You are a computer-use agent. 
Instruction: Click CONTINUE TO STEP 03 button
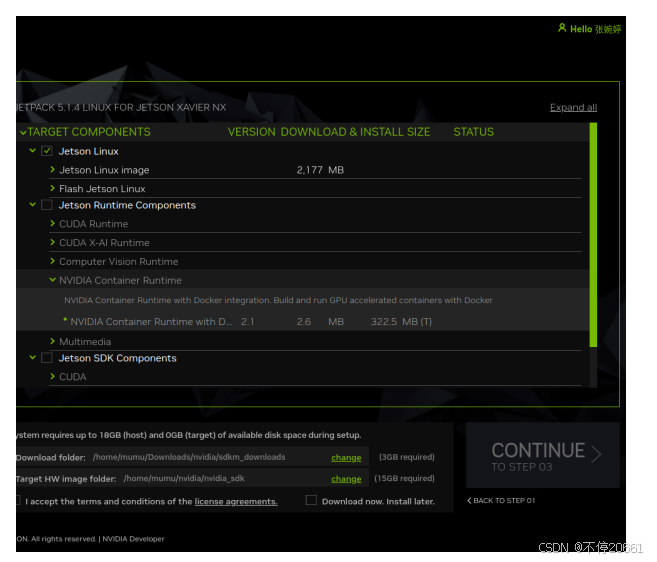pos(543,455)
